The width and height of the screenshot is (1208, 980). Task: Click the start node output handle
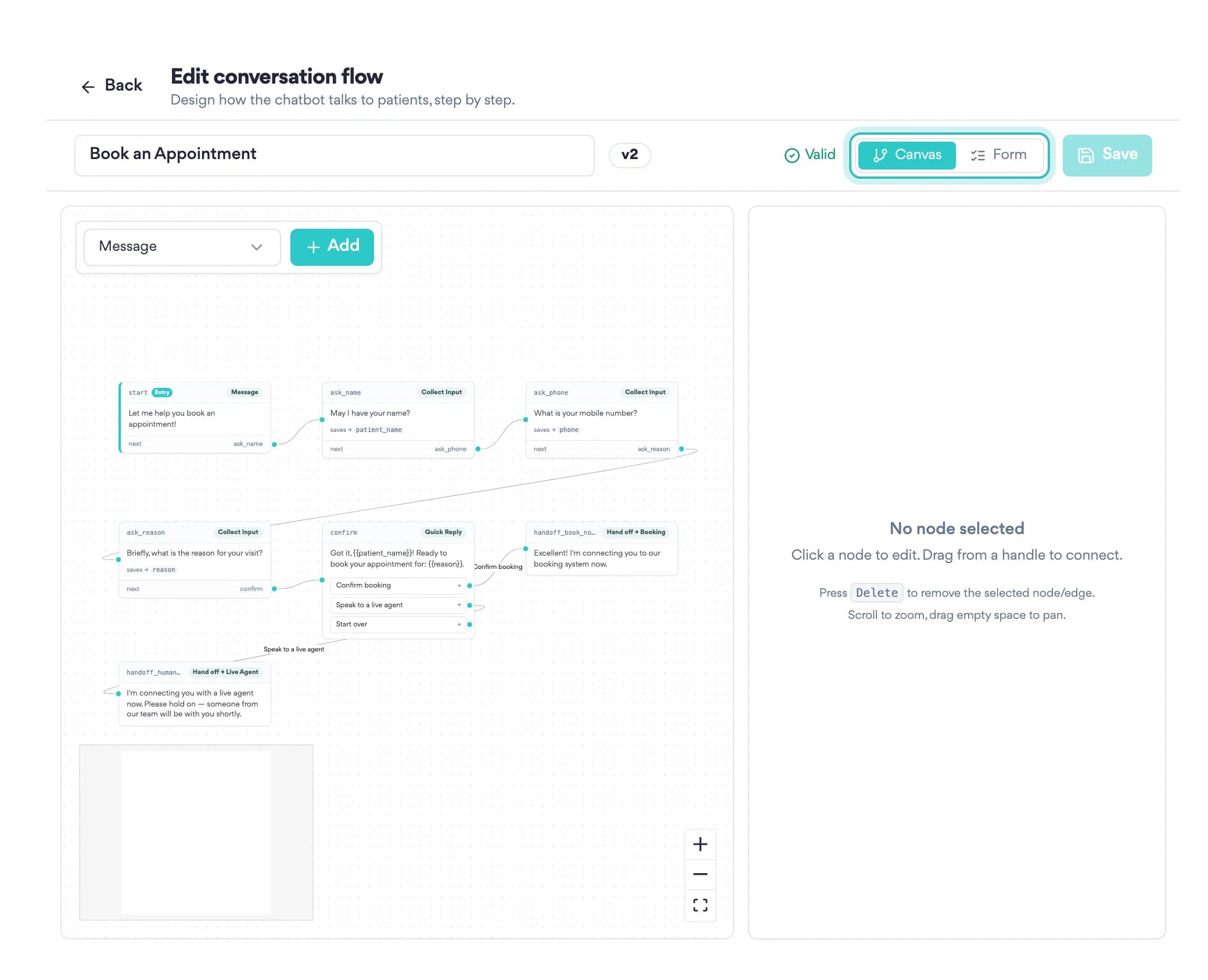tap(274, 444)
